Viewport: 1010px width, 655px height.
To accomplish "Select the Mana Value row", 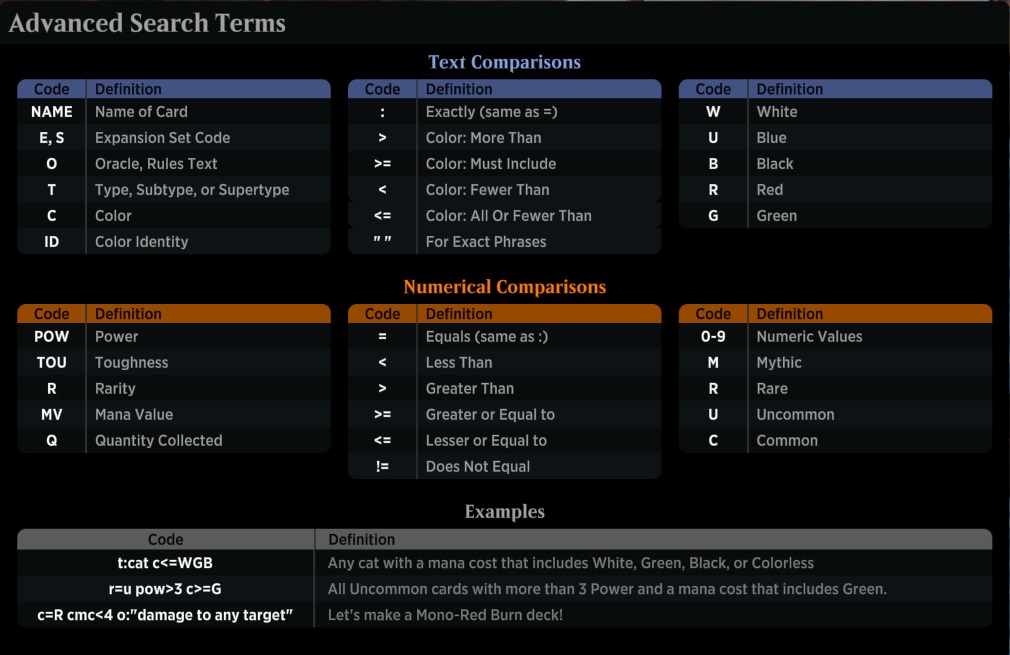I will pos(174,414).
